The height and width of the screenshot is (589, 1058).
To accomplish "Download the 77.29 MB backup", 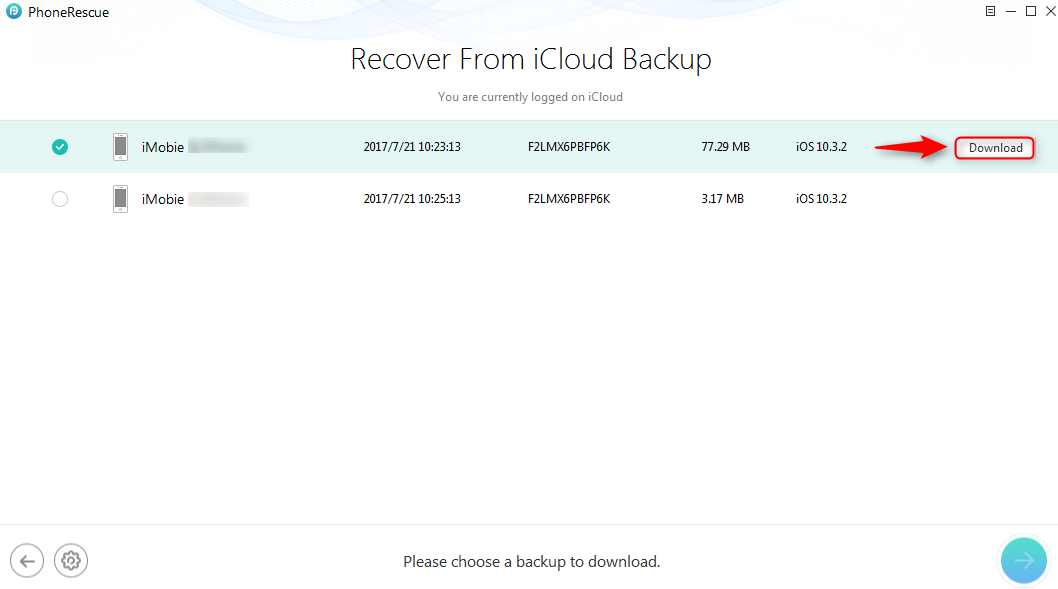I will click(x=995, y=148).
